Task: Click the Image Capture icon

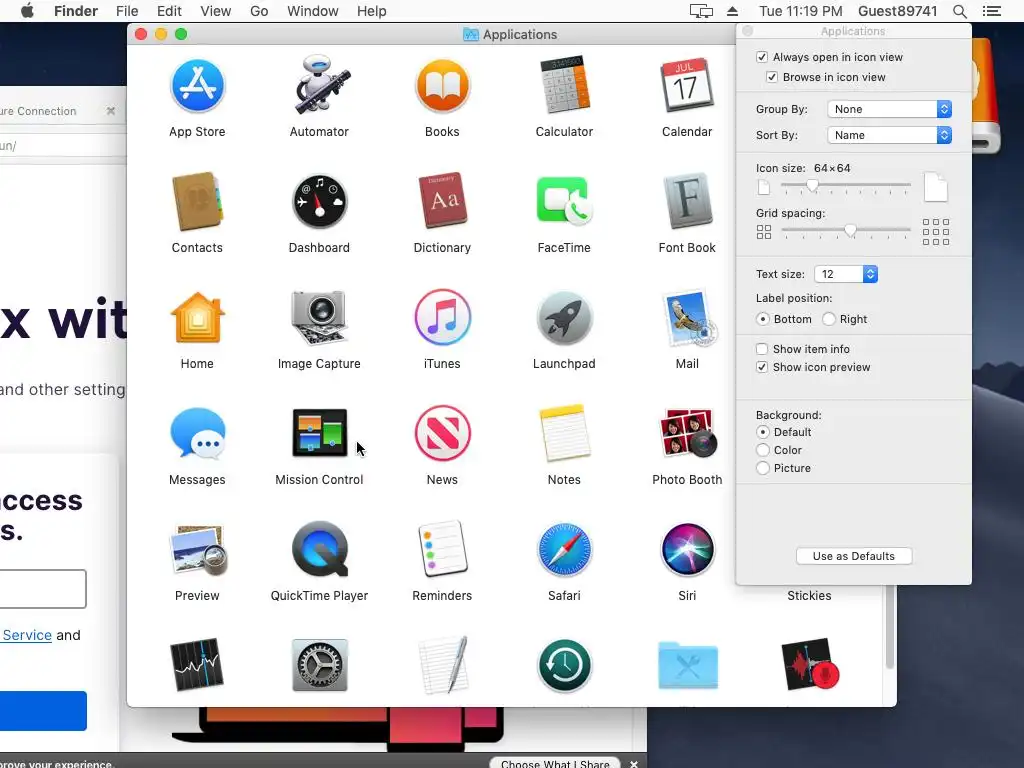Action: pos(319,318)
